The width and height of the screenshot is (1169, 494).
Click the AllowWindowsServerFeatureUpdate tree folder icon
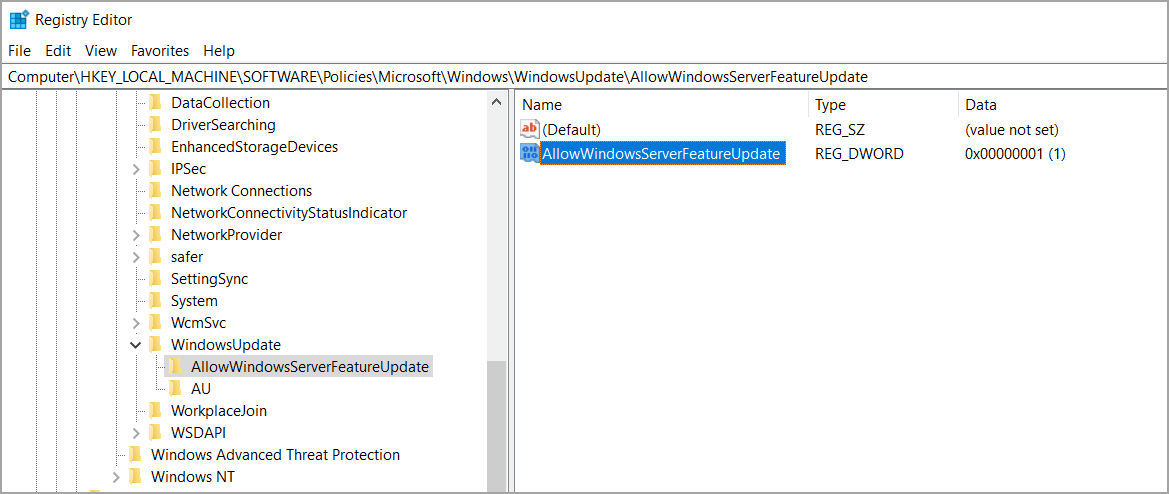(x=175, y=367)
